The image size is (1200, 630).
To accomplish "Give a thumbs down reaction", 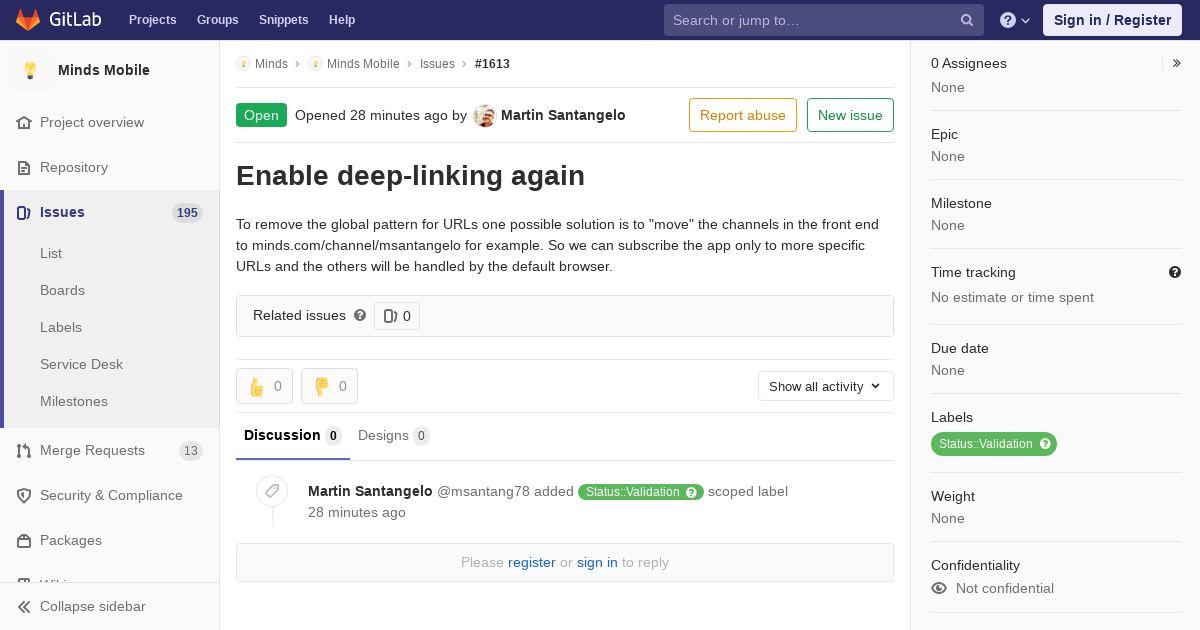I will tap(329, 386).
